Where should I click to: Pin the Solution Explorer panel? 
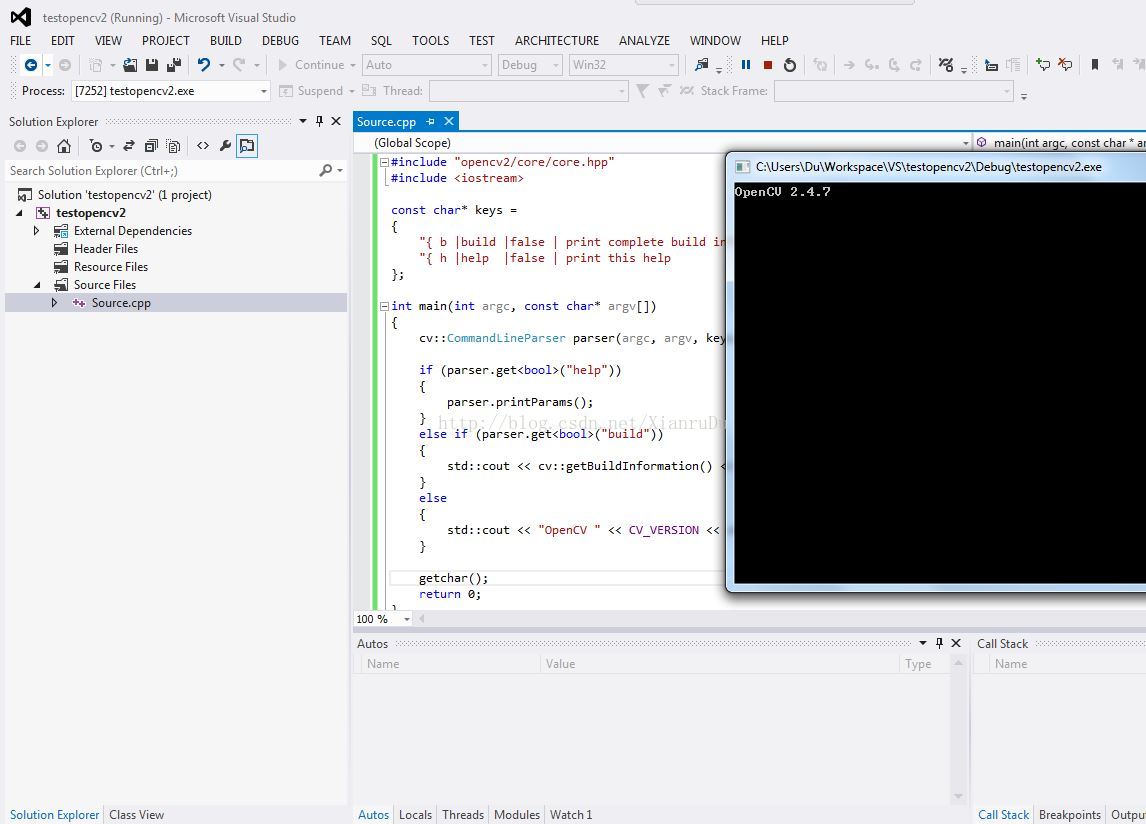pyautogui.click(x=319, y=121)
